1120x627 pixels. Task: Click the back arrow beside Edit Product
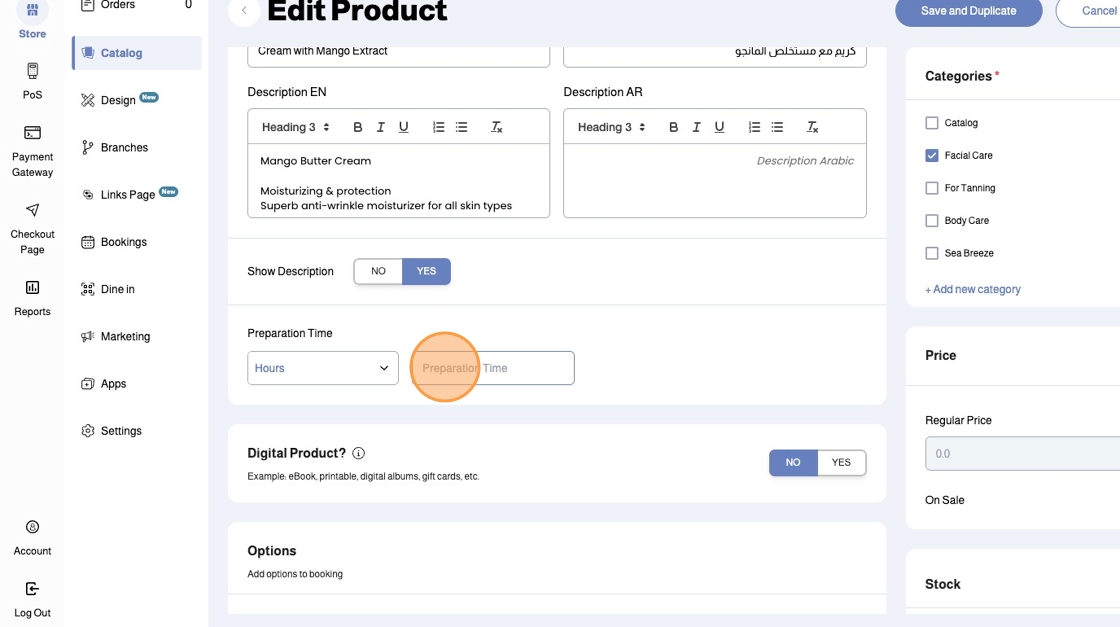(244, 11)
